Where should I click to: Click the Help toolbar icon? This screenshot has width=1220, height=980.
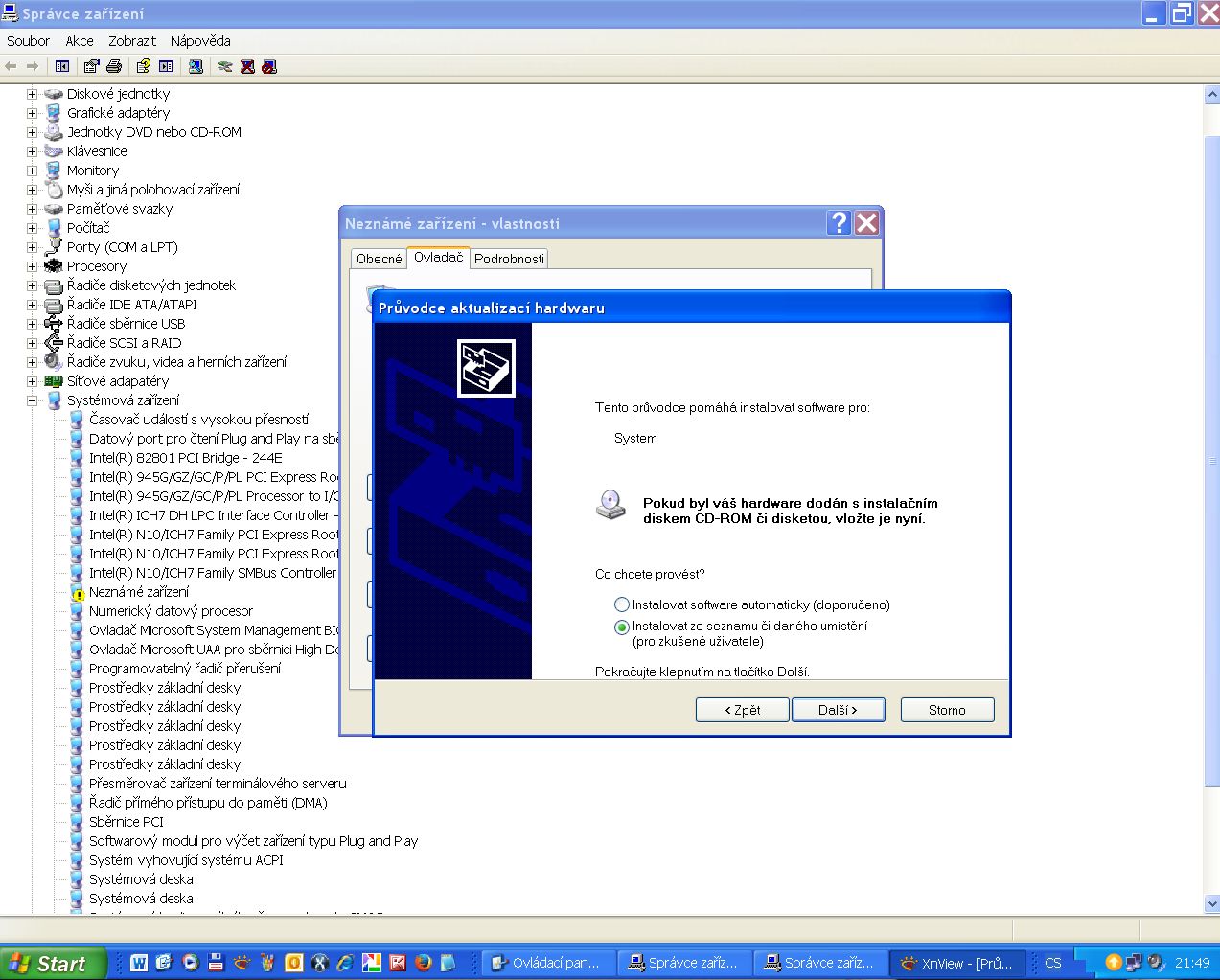(143, 66)
